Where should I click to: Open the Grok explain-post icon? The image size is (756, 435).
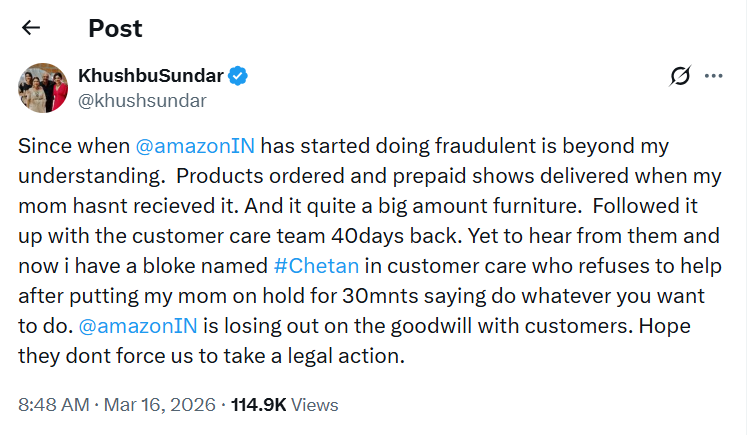click(680, 77)
